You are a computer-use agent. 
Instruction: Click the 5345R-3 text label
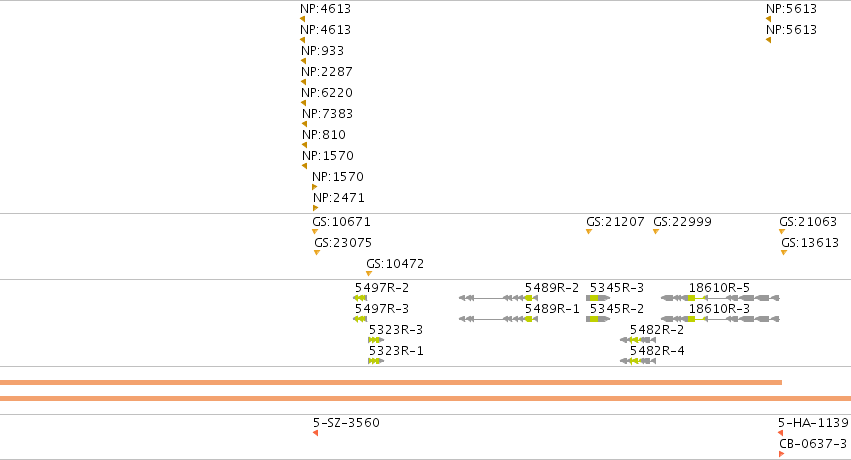[617, 288]
